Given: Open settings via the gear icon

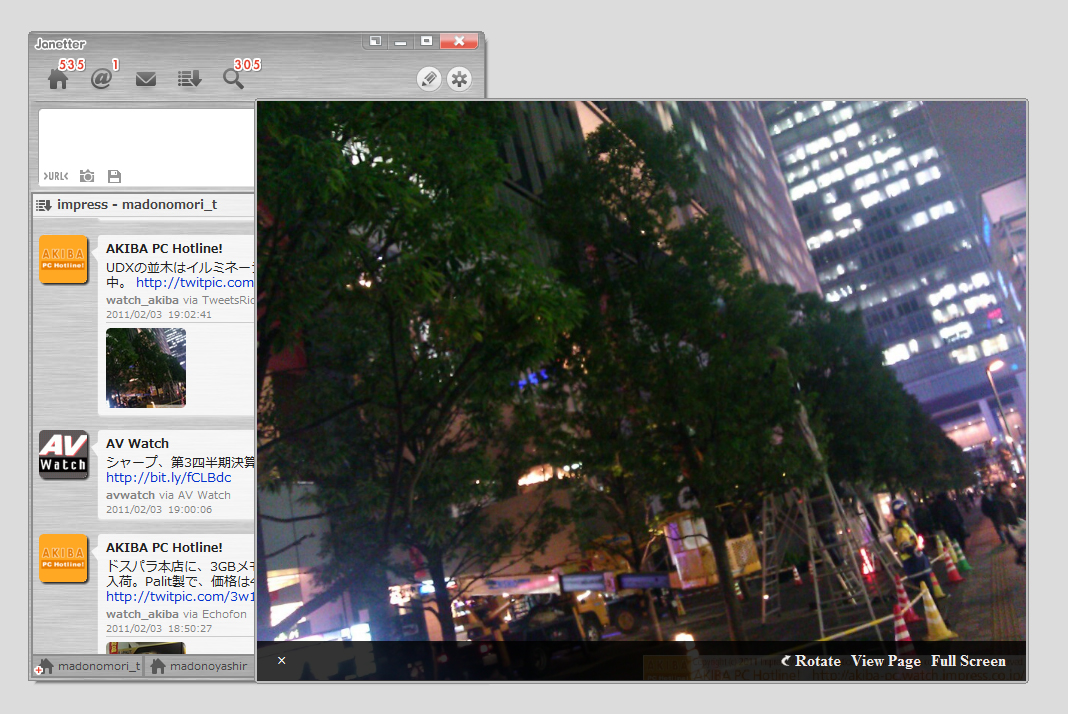Looking at the screenshot, I should pos(459,78).
